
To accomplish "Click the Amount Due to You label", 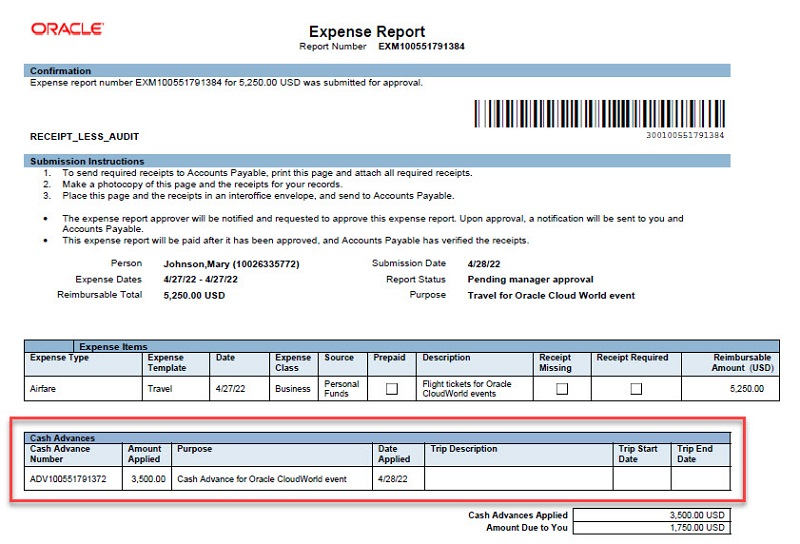I will coord(527,528).
